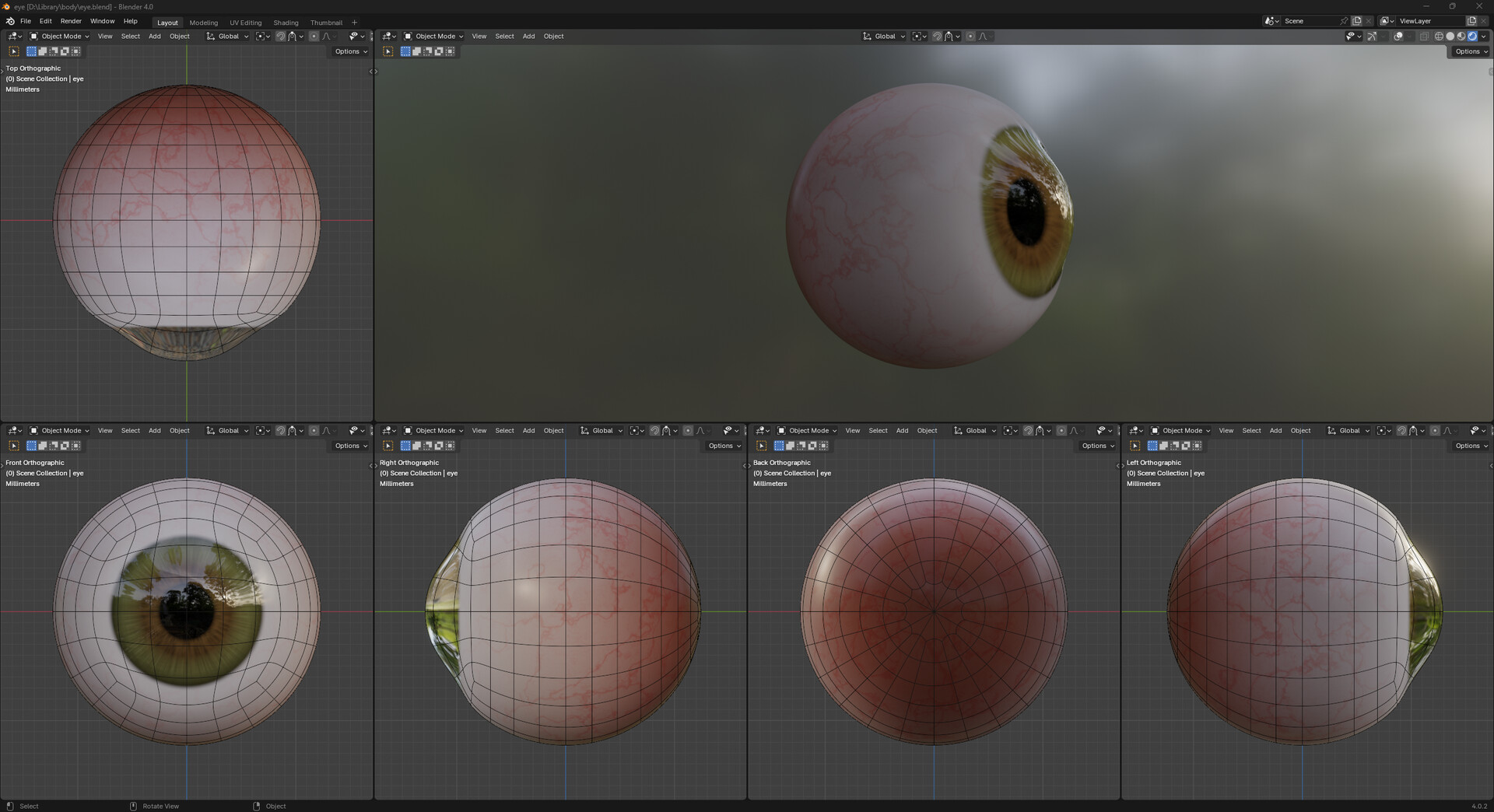Switch to the Shading workspace tab

pyautogui.click(x=286, y=23)
